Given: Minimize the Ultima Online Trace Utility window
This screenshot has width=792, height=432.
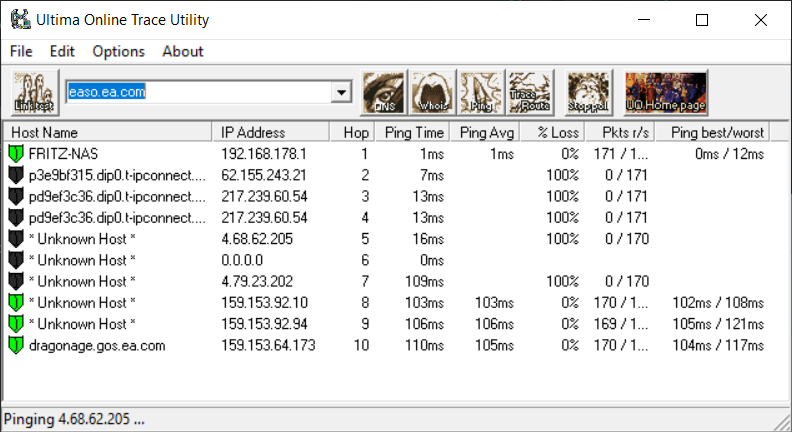Looking at the screenshot, I should (x=644, y=20).
